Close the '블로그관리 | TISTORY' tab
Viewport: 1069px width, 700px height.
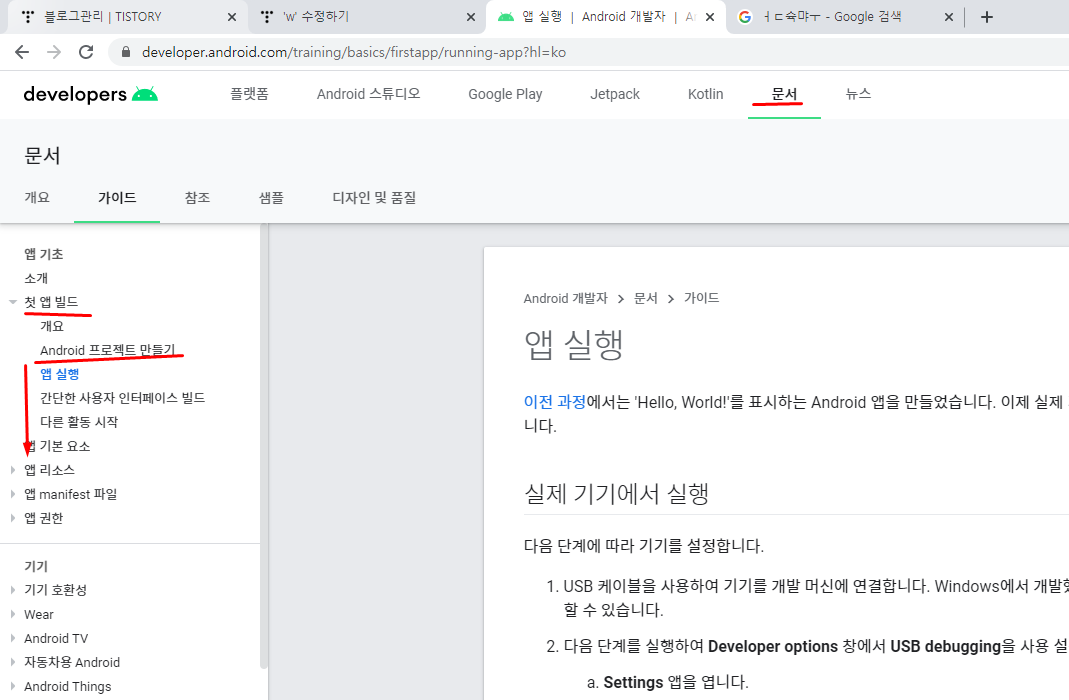point(232,17)
